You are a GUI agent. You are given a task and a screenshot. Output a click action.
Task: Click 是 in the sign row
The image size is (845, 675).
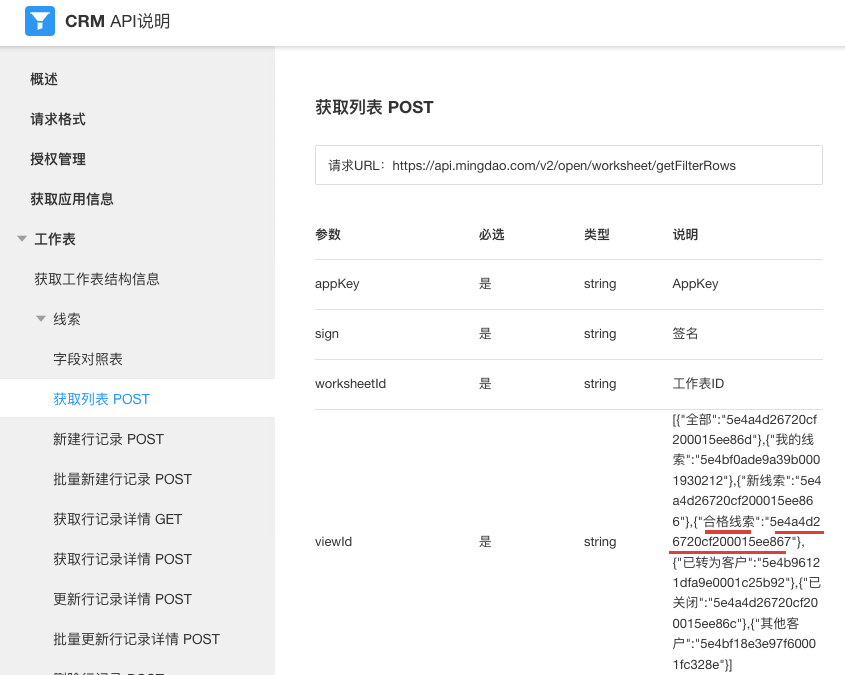click(x=485, y=333)
